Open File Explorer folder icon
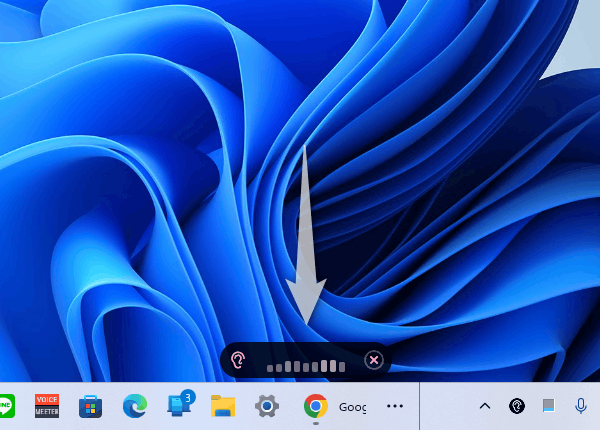Image resolution: width=600 pixels, height=430 pixels. (x=222, y=406)
